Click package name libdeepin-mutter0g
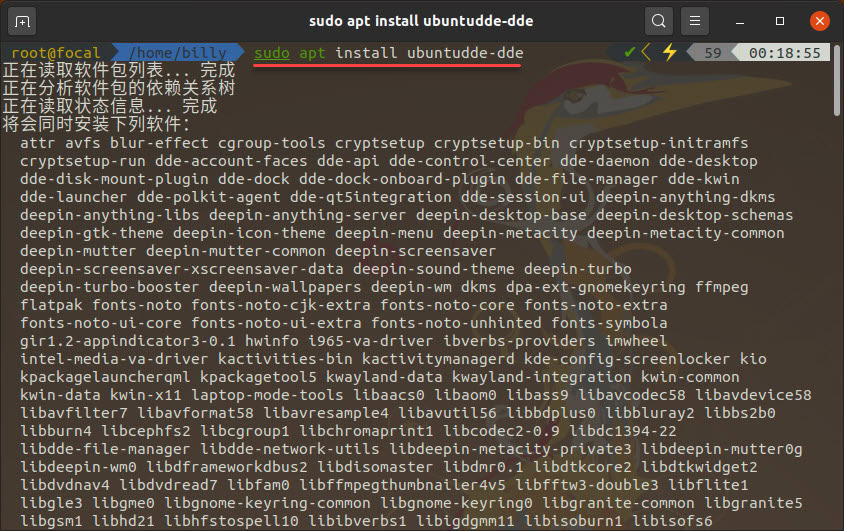 722,449
